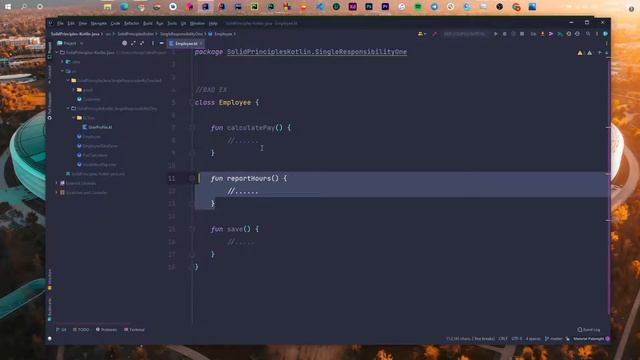Image resolution: width=640 pixels, height=360 pixels.
Task: Open the Event Log
Action: pos(589,329)
